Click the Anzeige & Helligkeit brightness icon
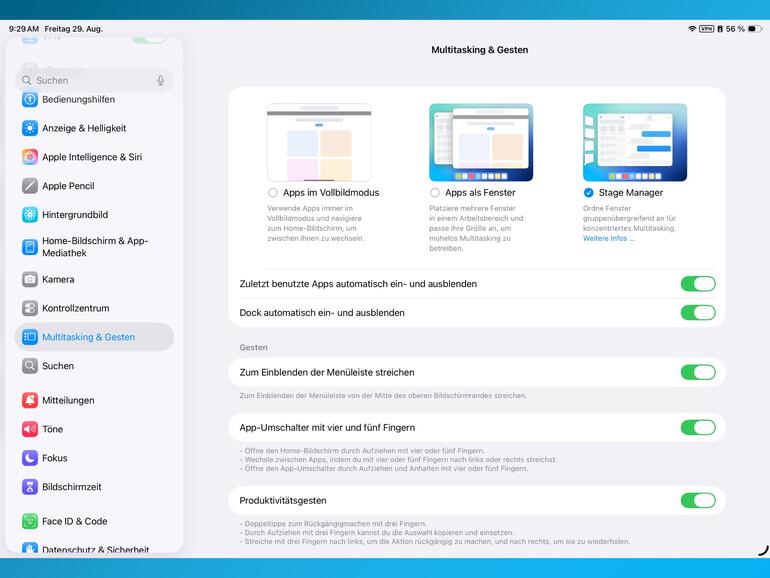This screenshot has height=578, width=770. [30, 128]
